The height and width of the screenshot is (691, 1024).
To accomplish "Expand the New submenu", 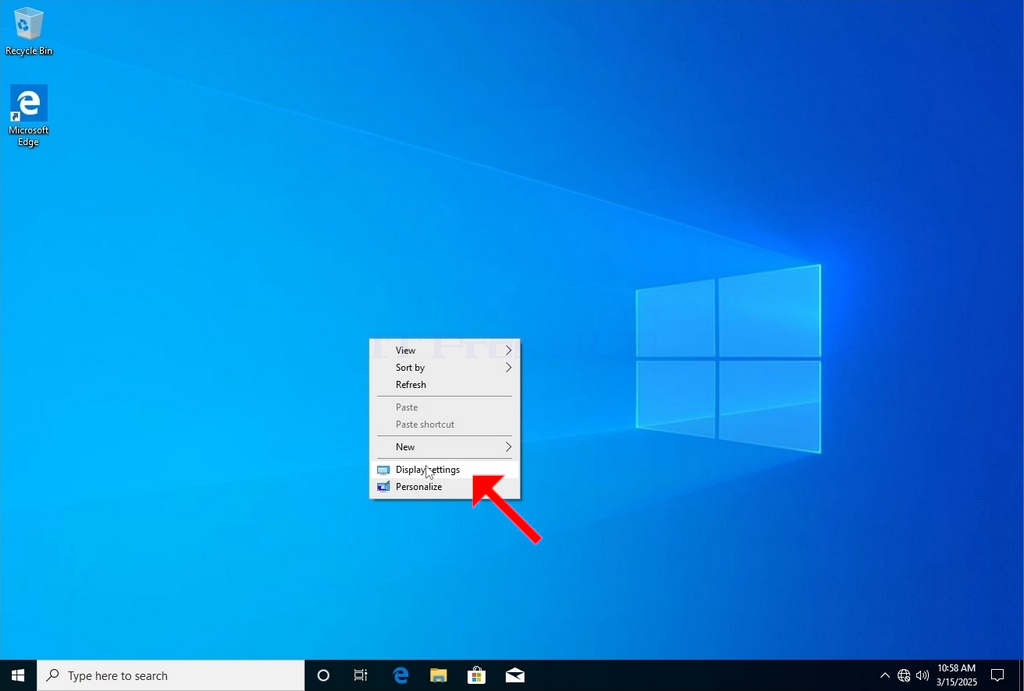I will click(x=445, y=447).
